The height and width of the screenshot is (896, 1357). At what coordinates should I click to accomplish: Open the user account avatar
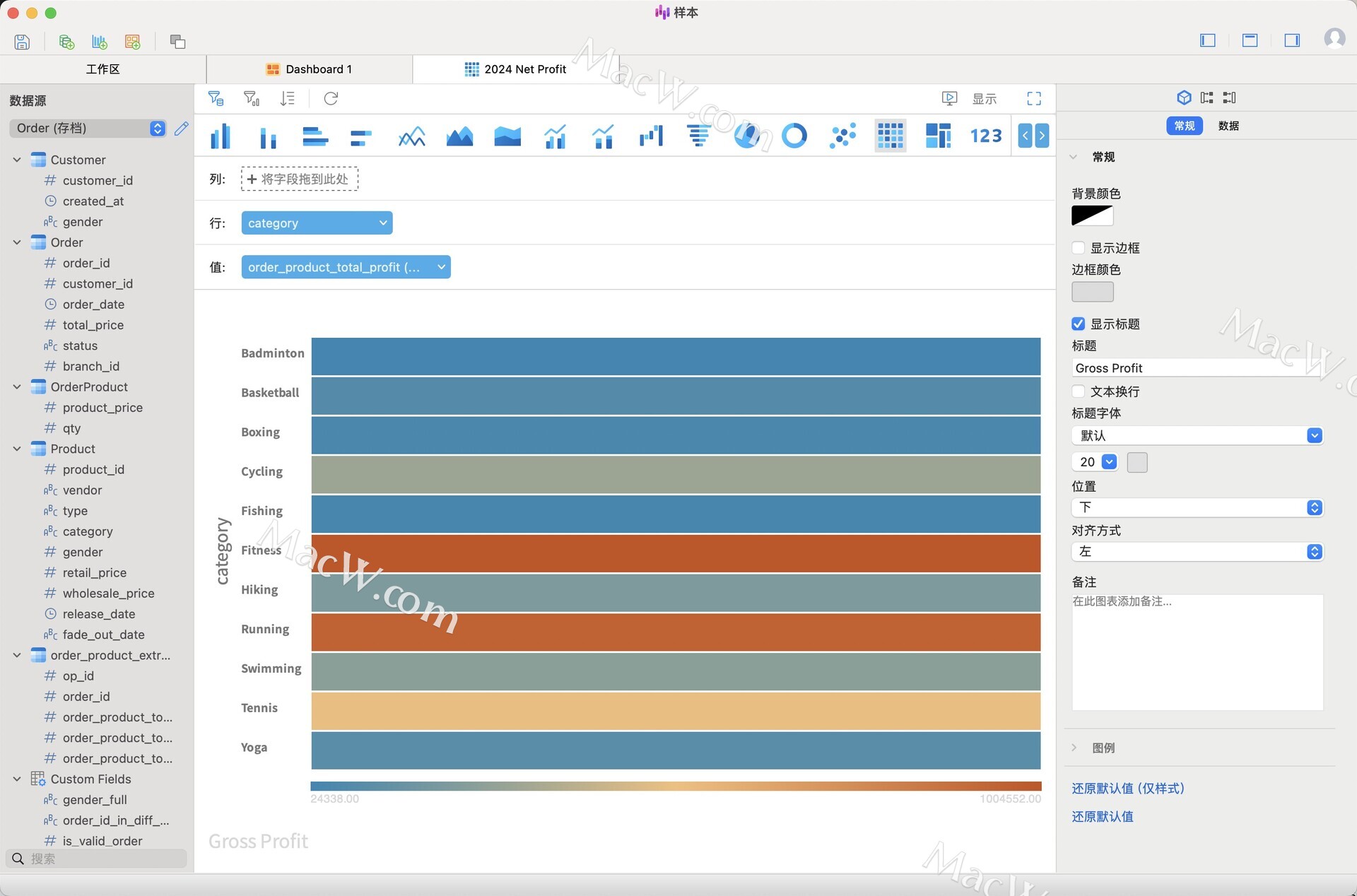[x=1334, y=38]
